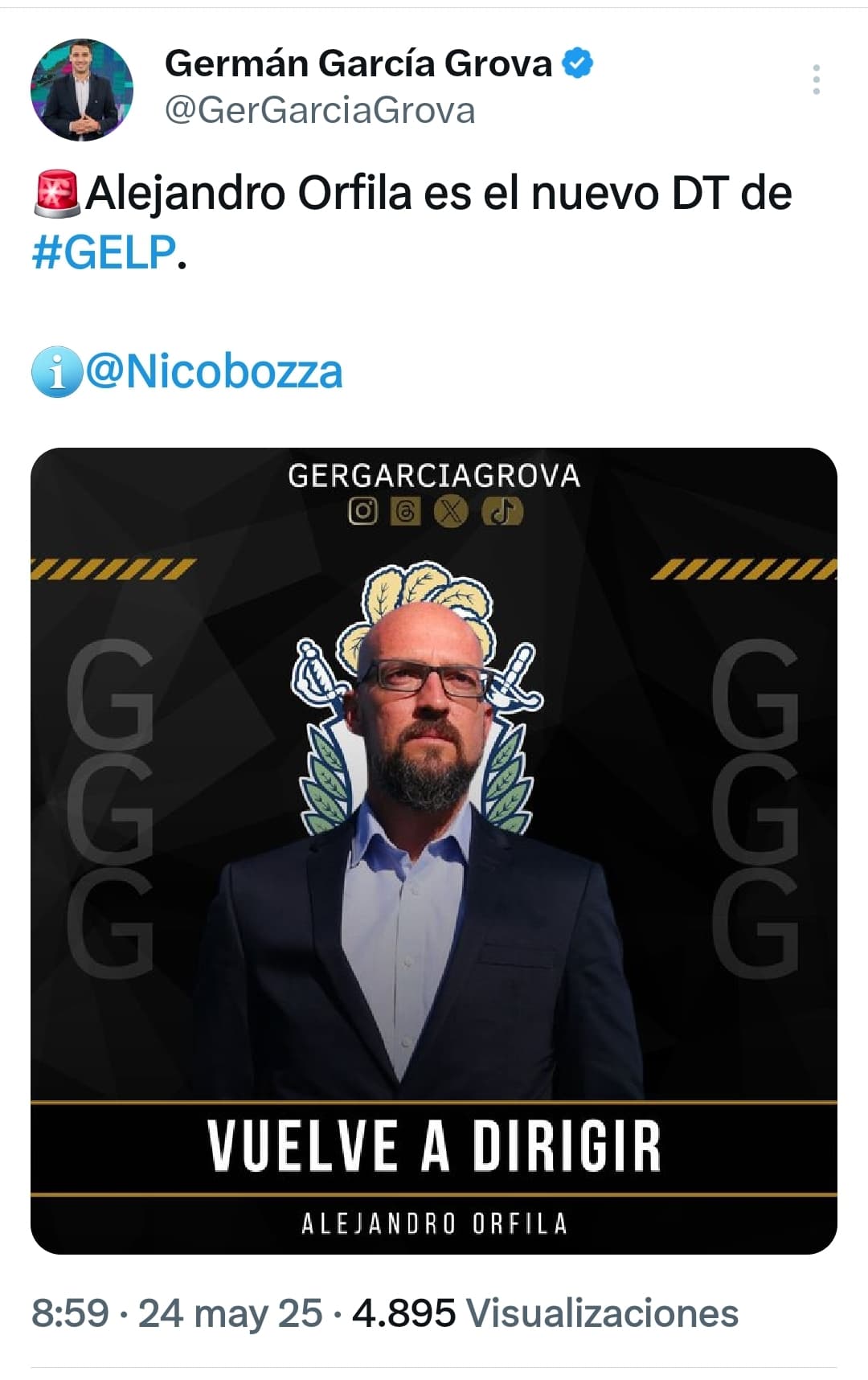Tap the red siren emoji
This screenshot has height=1380, width=868.
pyautogui.click(x=57, y=195)
